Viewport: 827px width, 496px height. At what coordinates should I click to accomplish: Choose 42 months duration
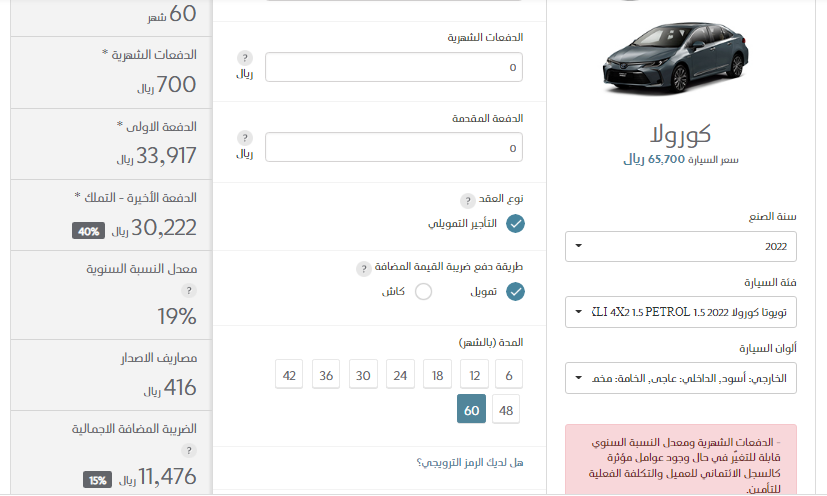click(289, 375)
